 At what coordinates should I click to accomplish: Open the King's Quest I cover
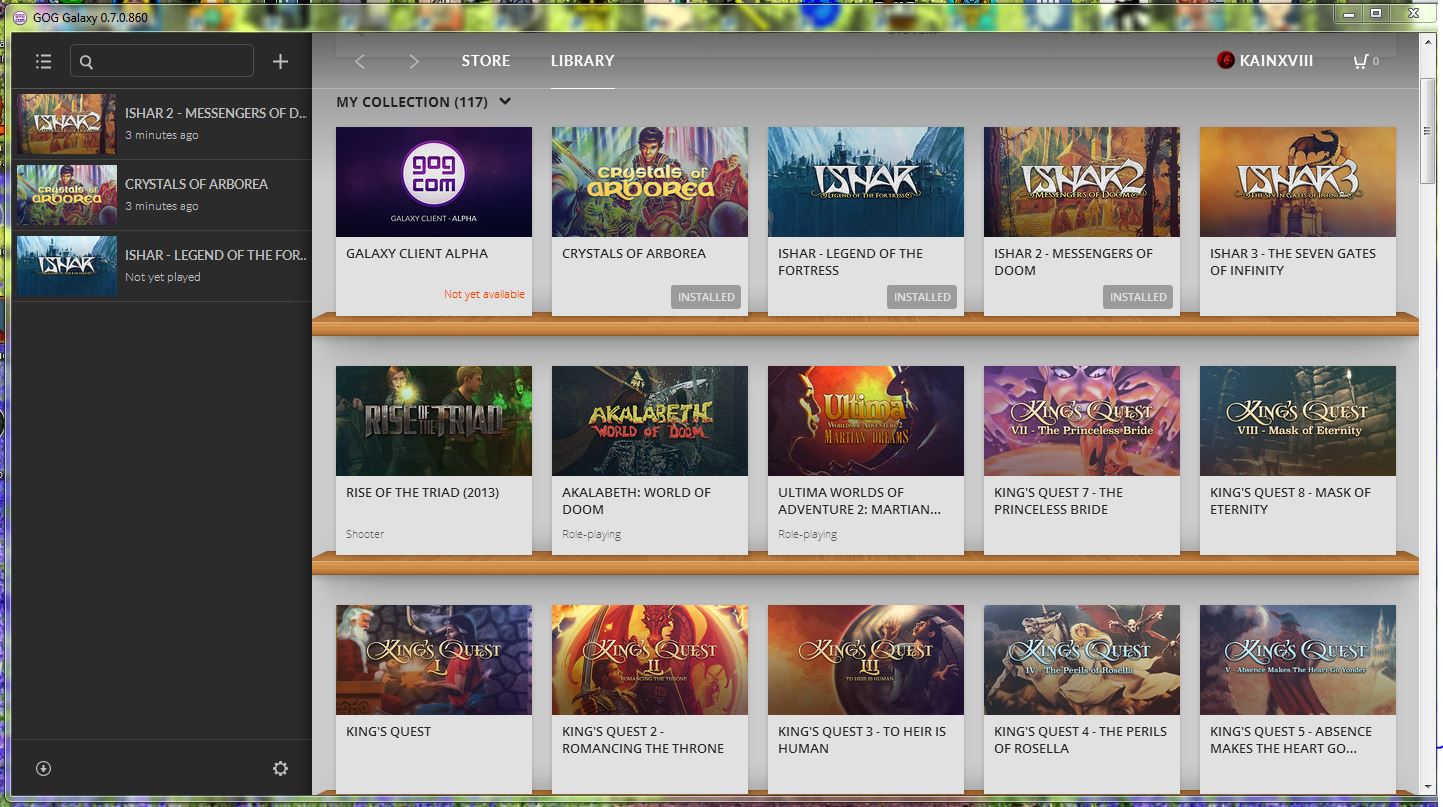434,660
